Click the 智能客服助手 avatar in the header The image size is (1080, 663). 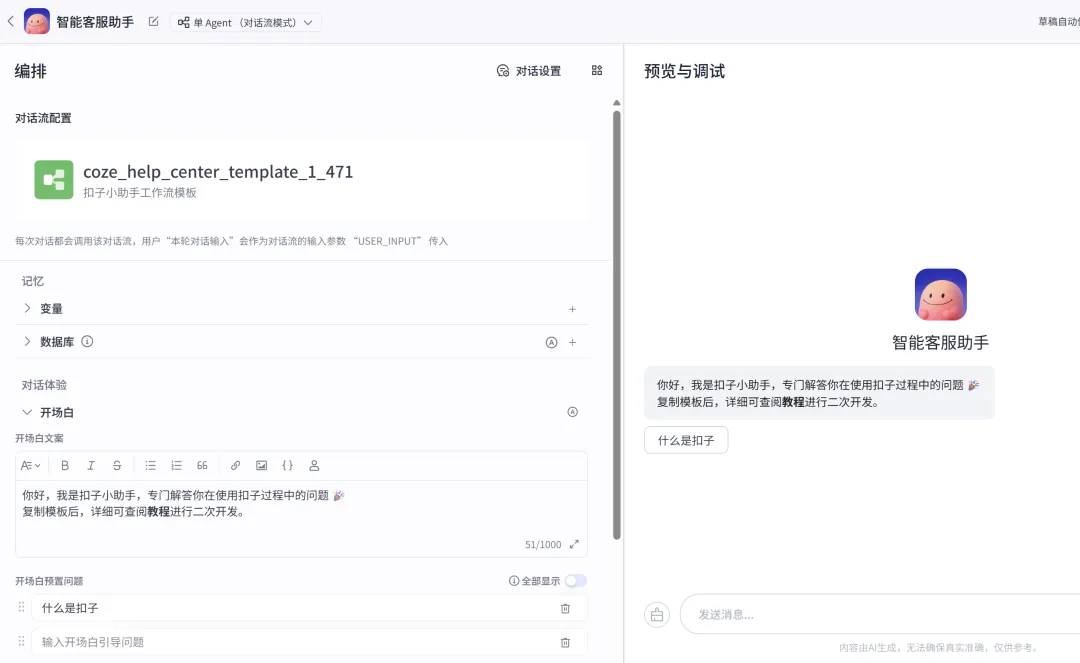point(37,21)
